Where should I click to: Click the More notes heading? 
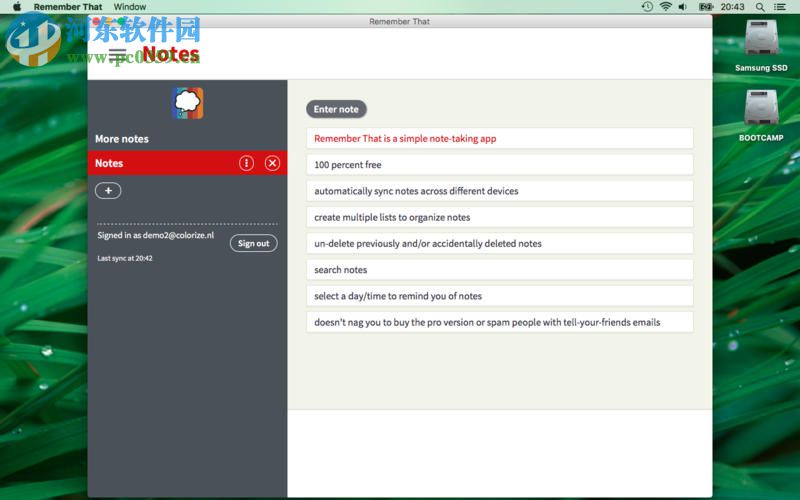(122, 139)
